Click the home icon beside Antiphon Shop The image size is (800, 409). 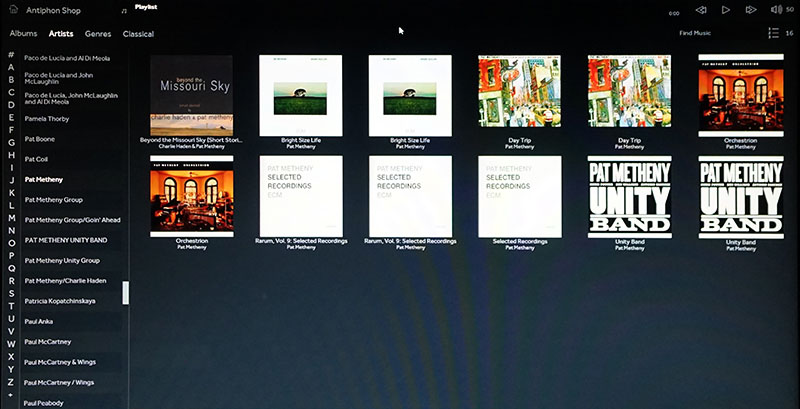point(13,10)
